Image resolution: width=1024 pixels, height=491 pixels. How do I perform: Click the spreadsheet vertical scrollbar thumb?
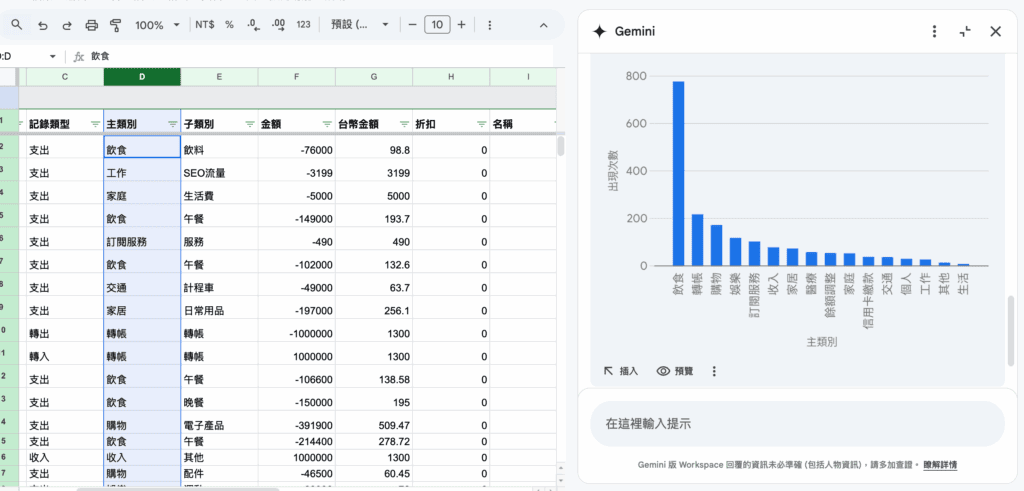coord(560,146)
